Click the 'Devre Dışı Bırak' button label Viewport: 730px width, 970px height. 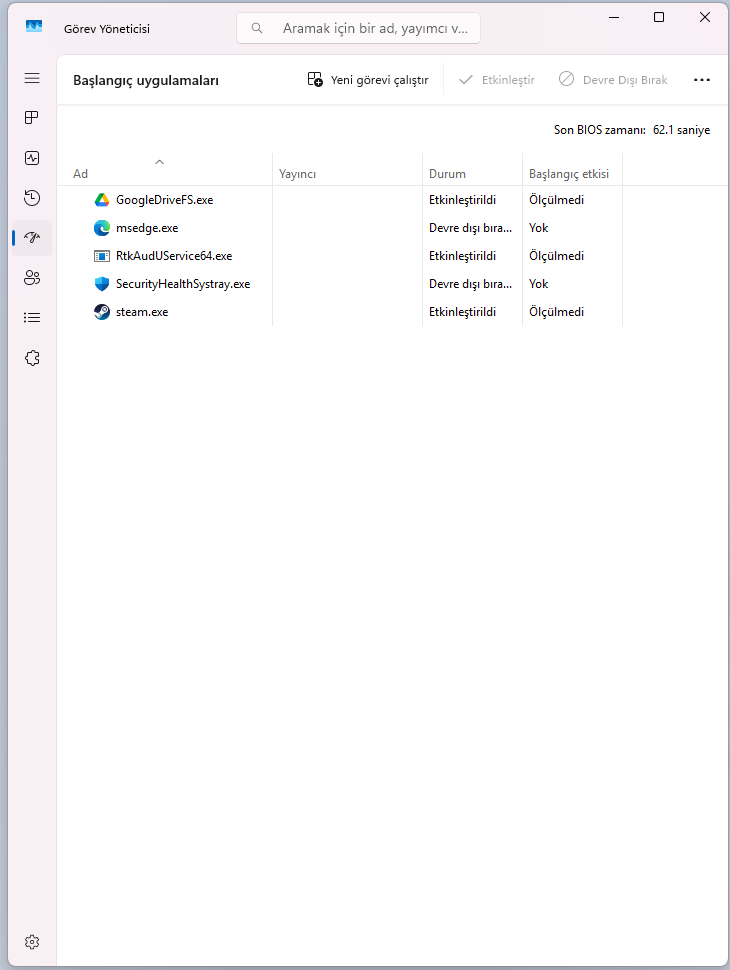[x=625, y=80]
